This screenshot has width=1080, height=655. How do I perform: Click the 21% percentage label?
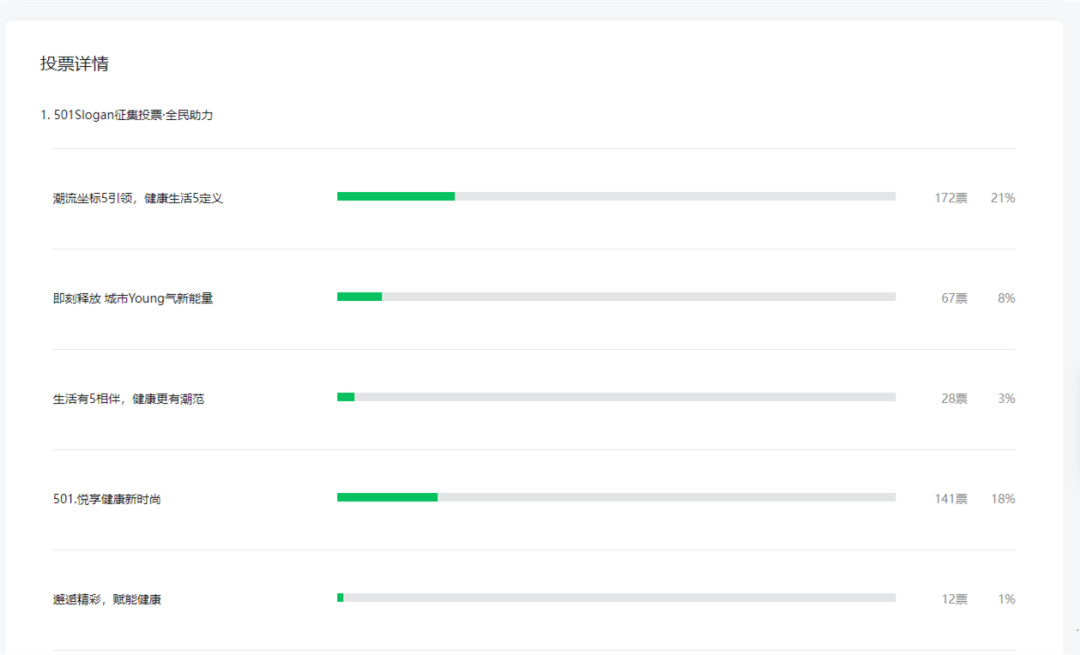coord(1003,198)
